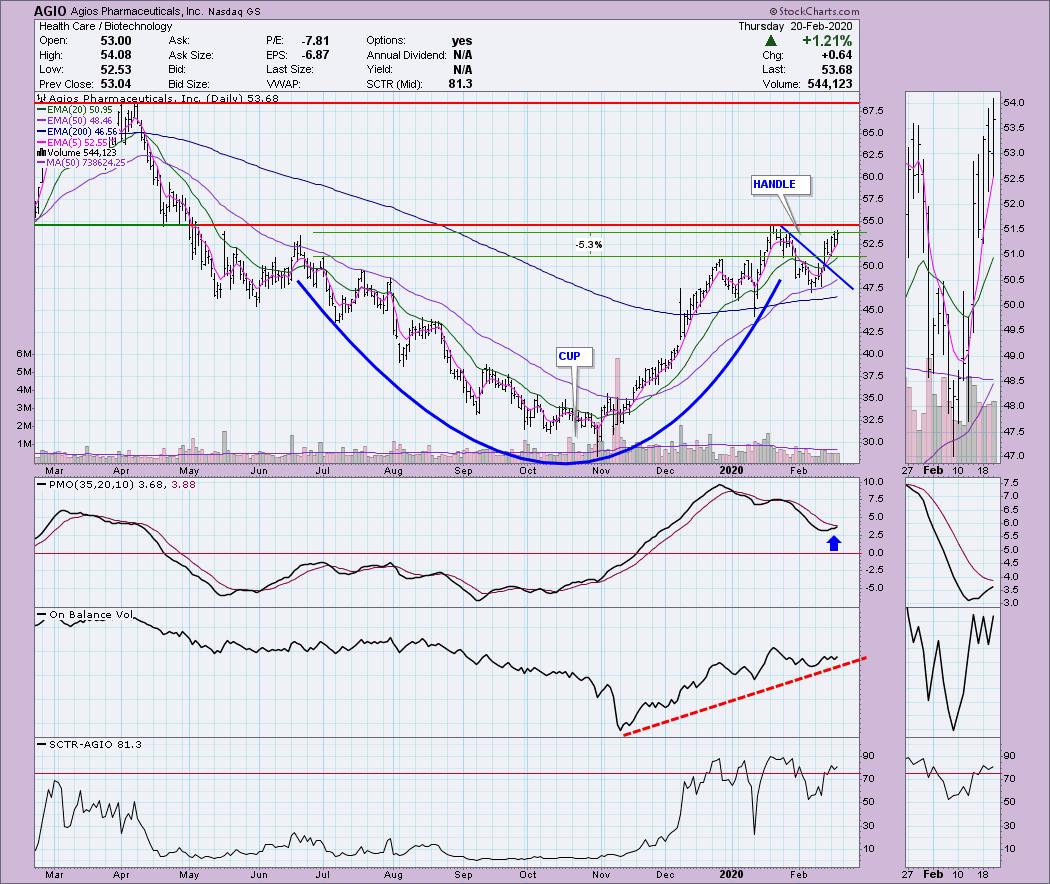Click the StockCharts.com watermark link
The width and height of the screenshot is (1050, 884).
coord(814,11)
